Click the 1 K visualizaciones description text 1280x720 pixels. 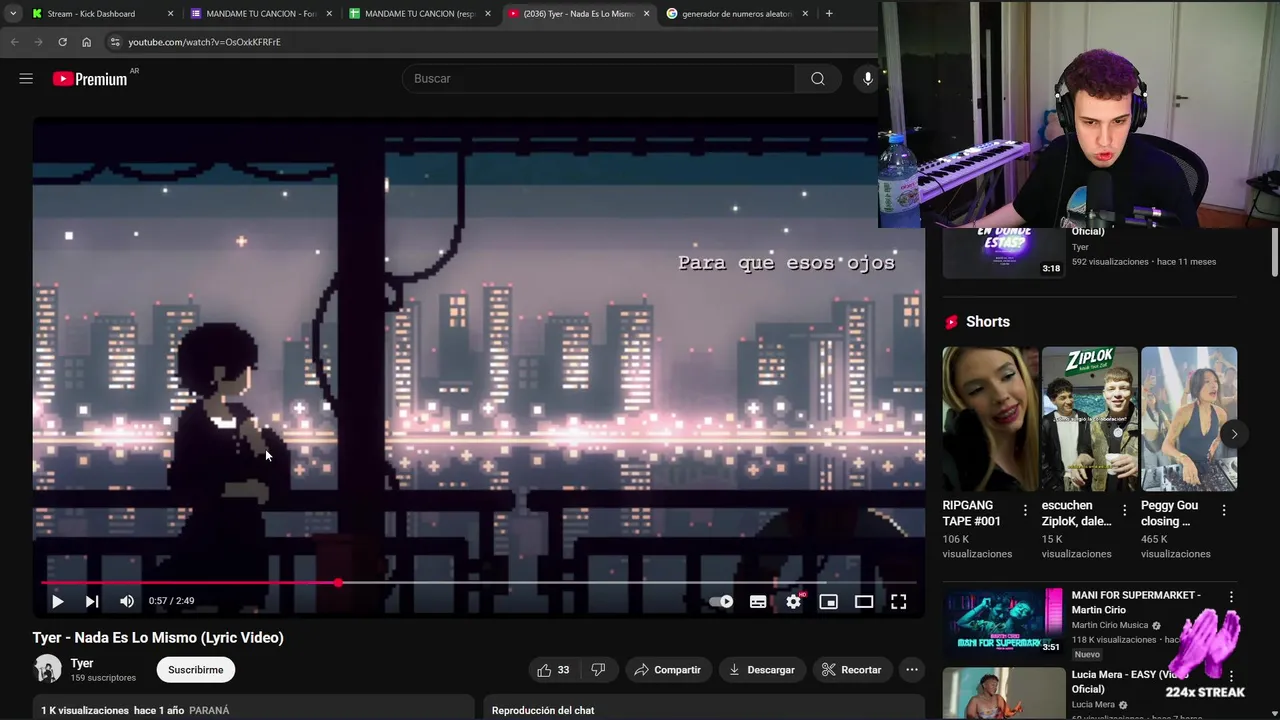coord(85,710)
